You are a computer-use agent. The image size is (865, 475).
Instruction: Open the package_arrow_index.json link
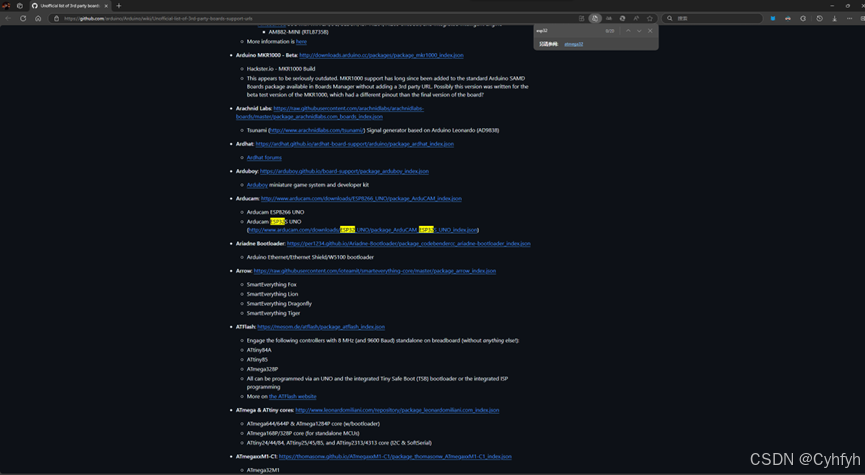pos(375,271)
